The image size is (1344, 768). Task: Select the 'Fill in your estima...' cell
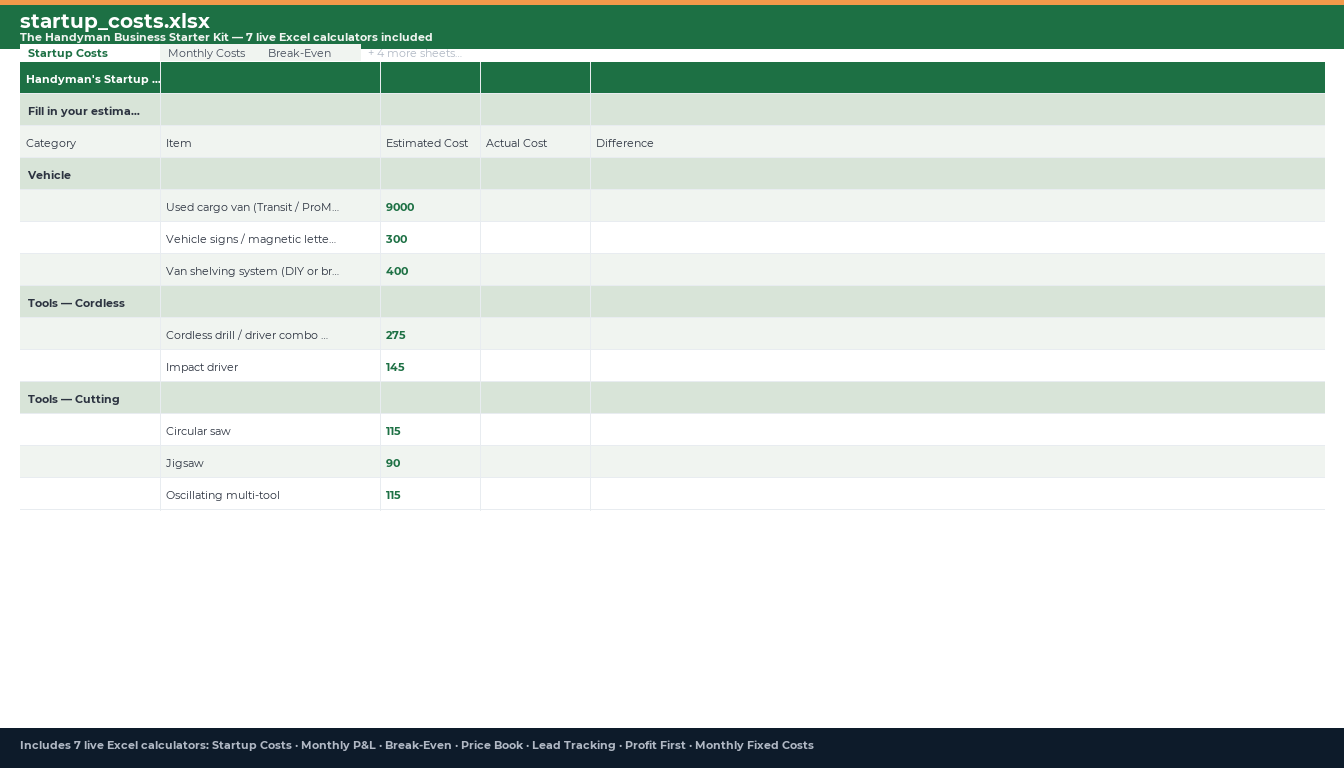tap(90, 110)
